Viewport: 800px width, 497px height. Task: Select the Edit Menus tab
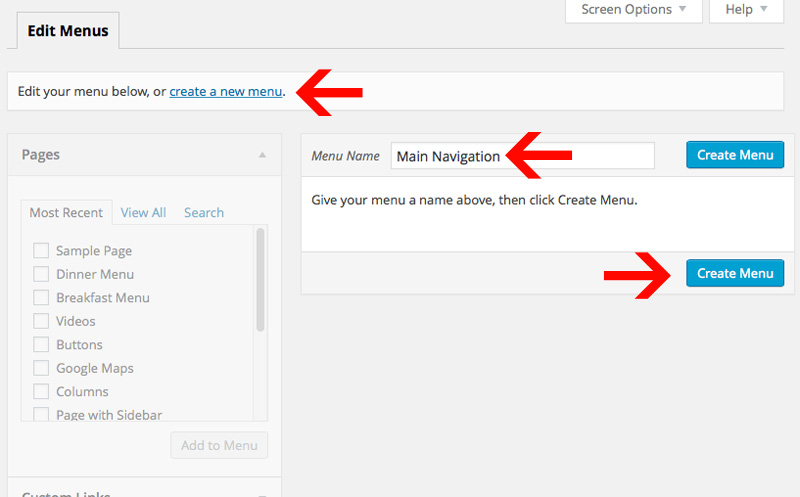point(68,31)
